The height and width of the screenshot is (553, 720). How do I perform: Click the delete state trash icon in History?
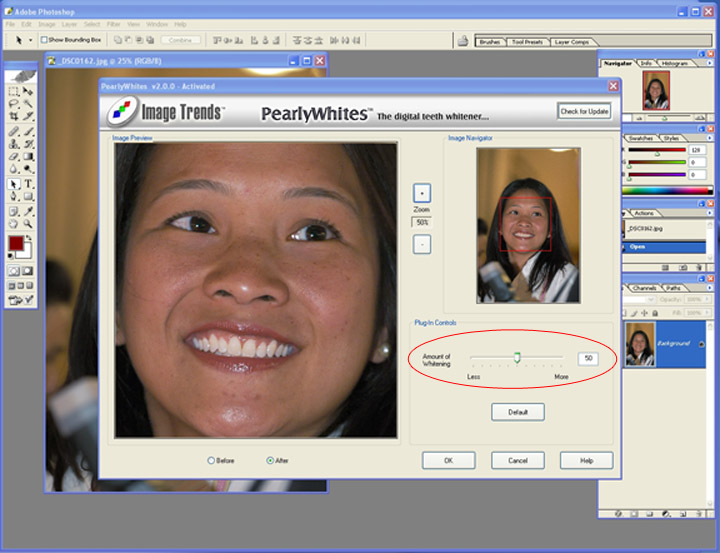click(x=699, y=267)
